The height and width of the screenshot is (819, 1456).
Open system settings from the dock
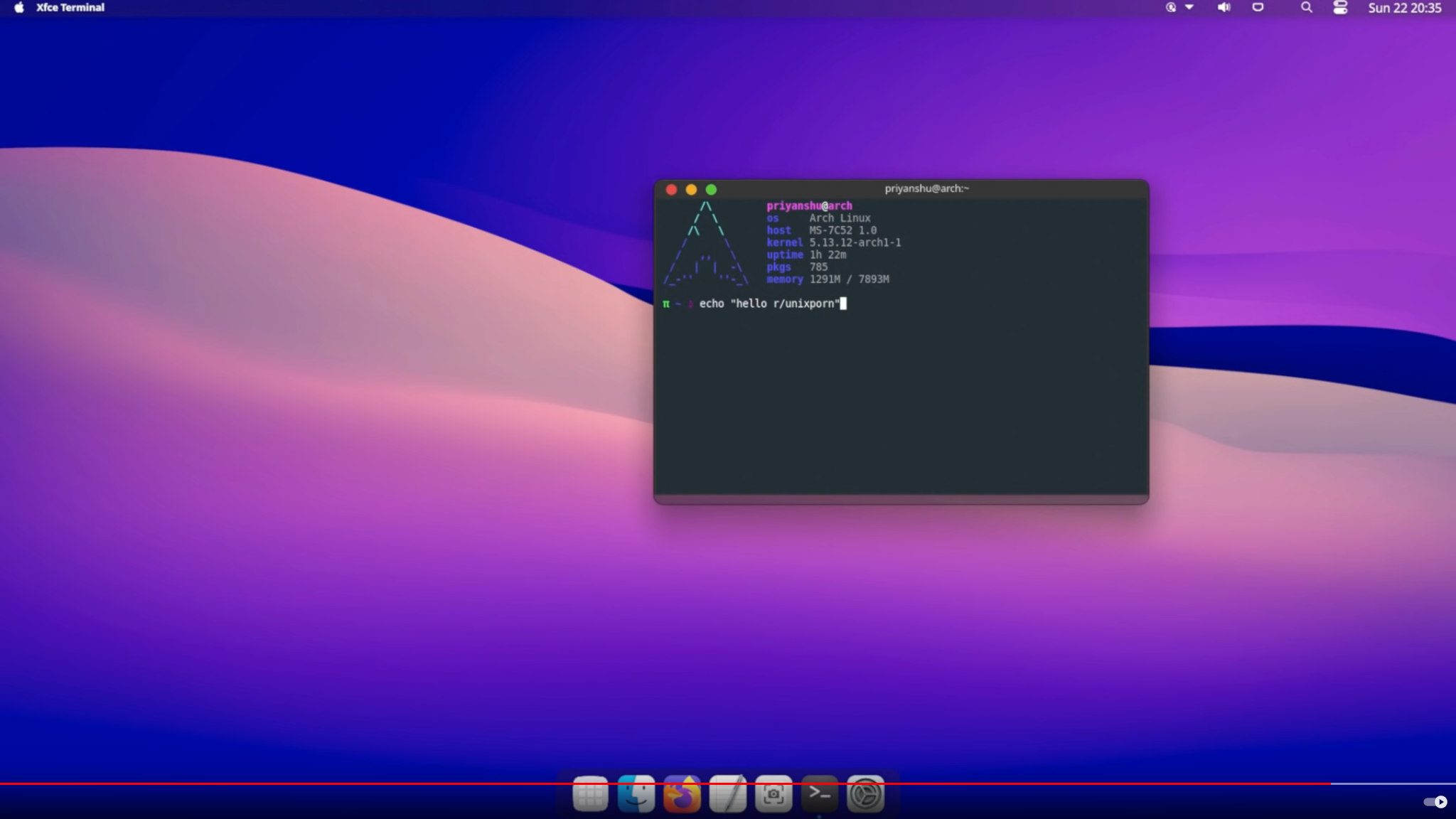click(x=865, y=794)
